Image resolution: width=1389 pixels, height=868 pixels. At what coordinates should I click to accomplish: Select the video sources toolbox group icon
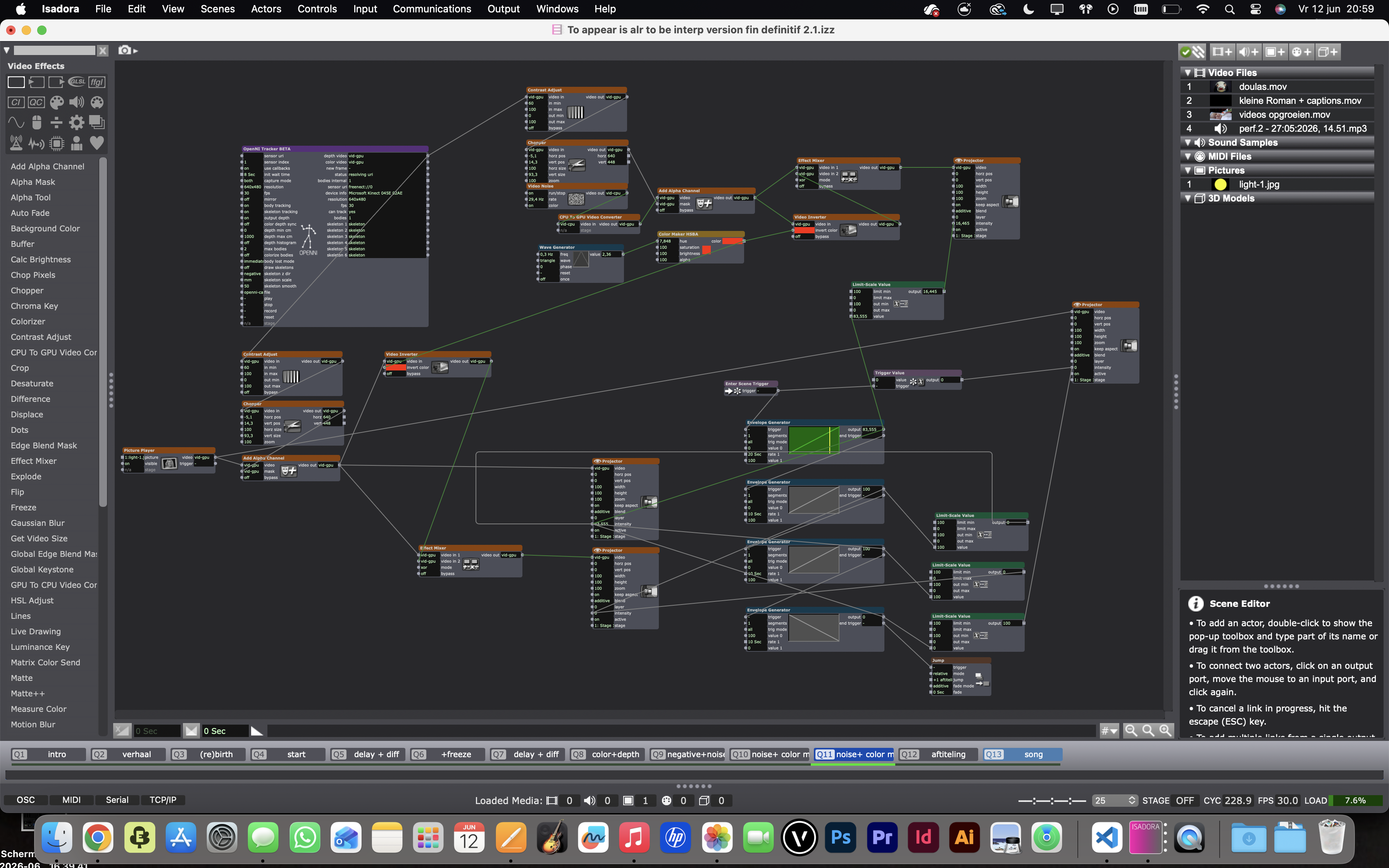(x=36, y=82)
